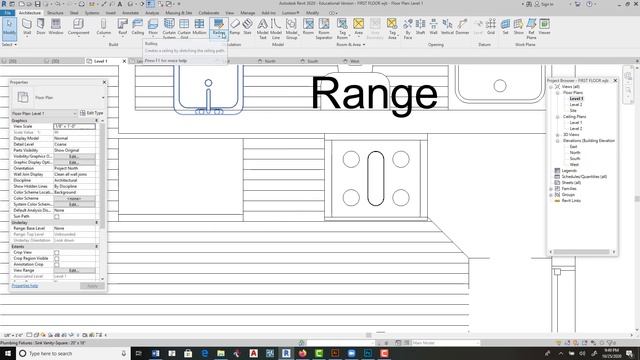The width and height of the screenshot is (640, 360).
Task: Click the taskbar search box
Action: (73, 353)
